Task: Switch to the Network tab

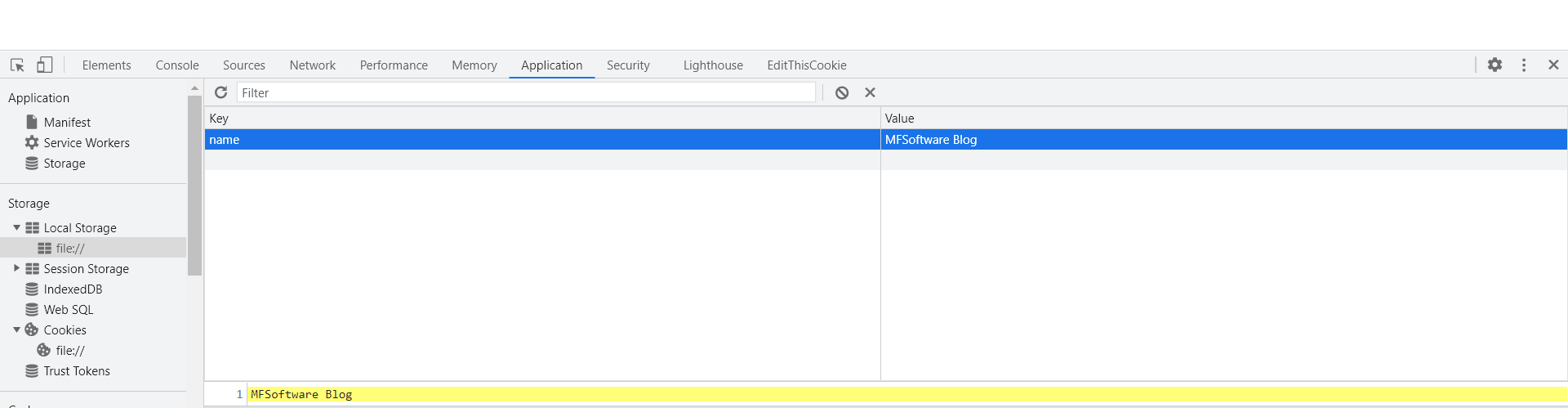Action: coord(312,65)
